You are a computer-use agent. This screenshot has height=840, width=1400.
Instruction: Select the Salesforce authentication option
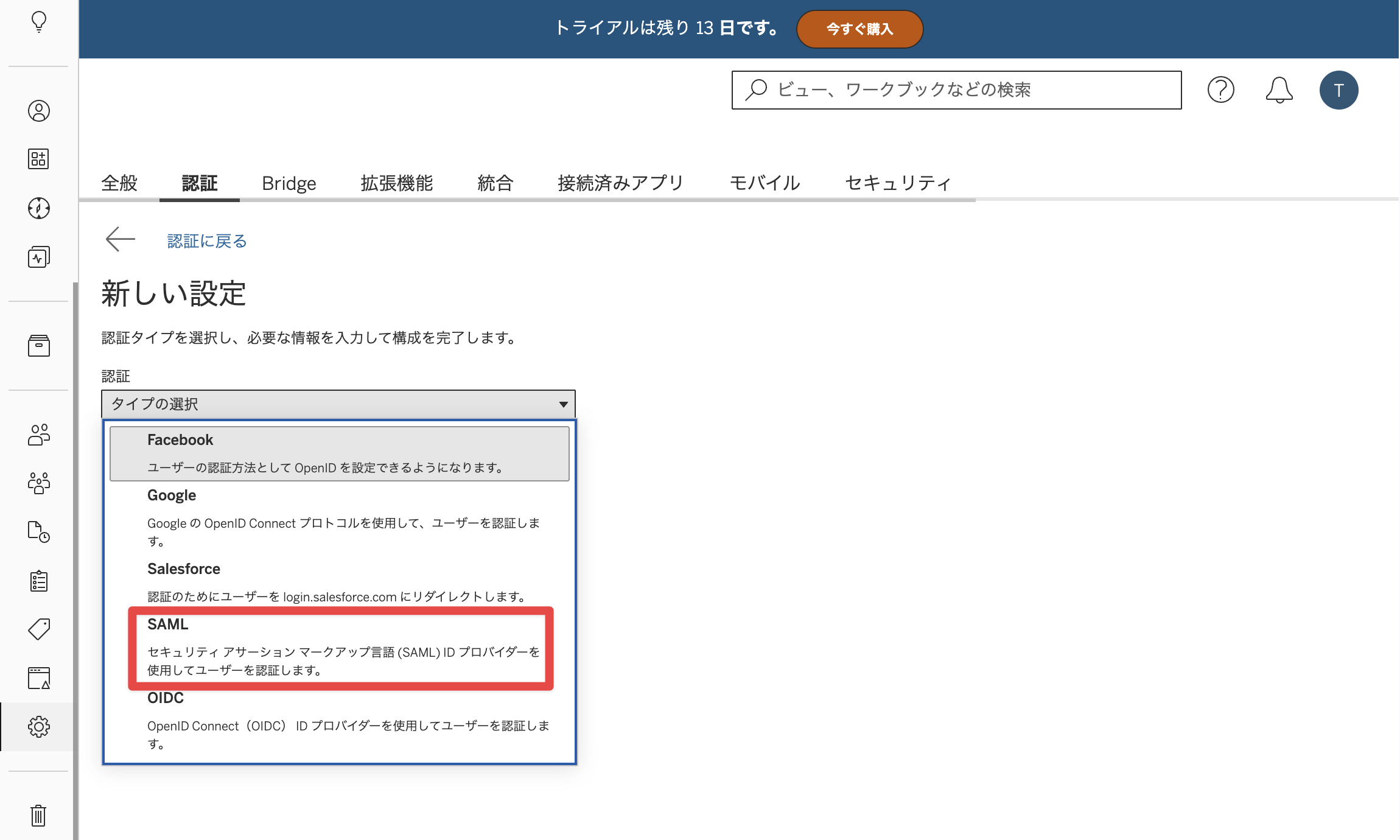tap(340, 582)
